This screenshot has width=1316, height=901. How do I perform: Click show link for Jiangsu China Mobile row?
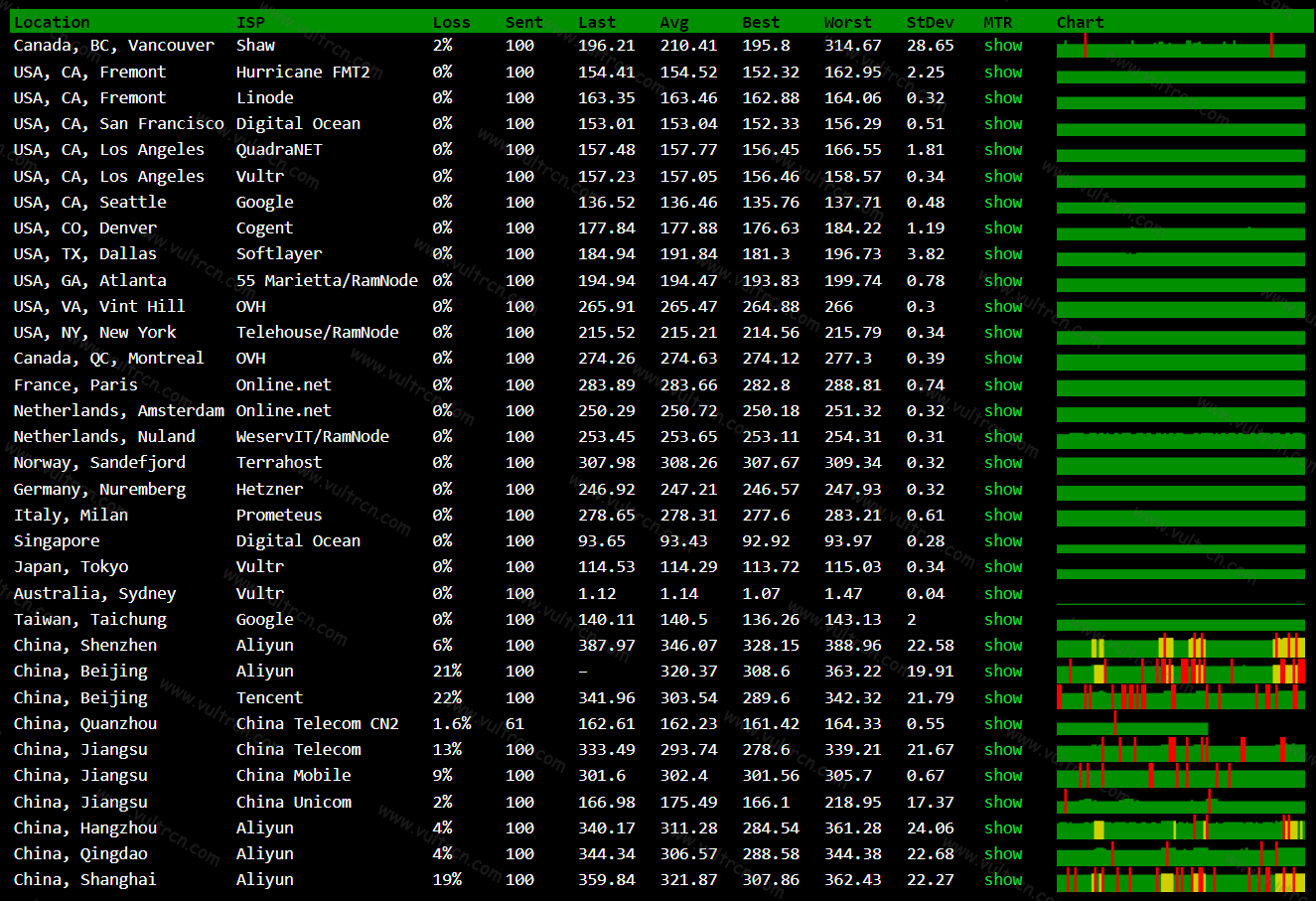(1003, 775)
